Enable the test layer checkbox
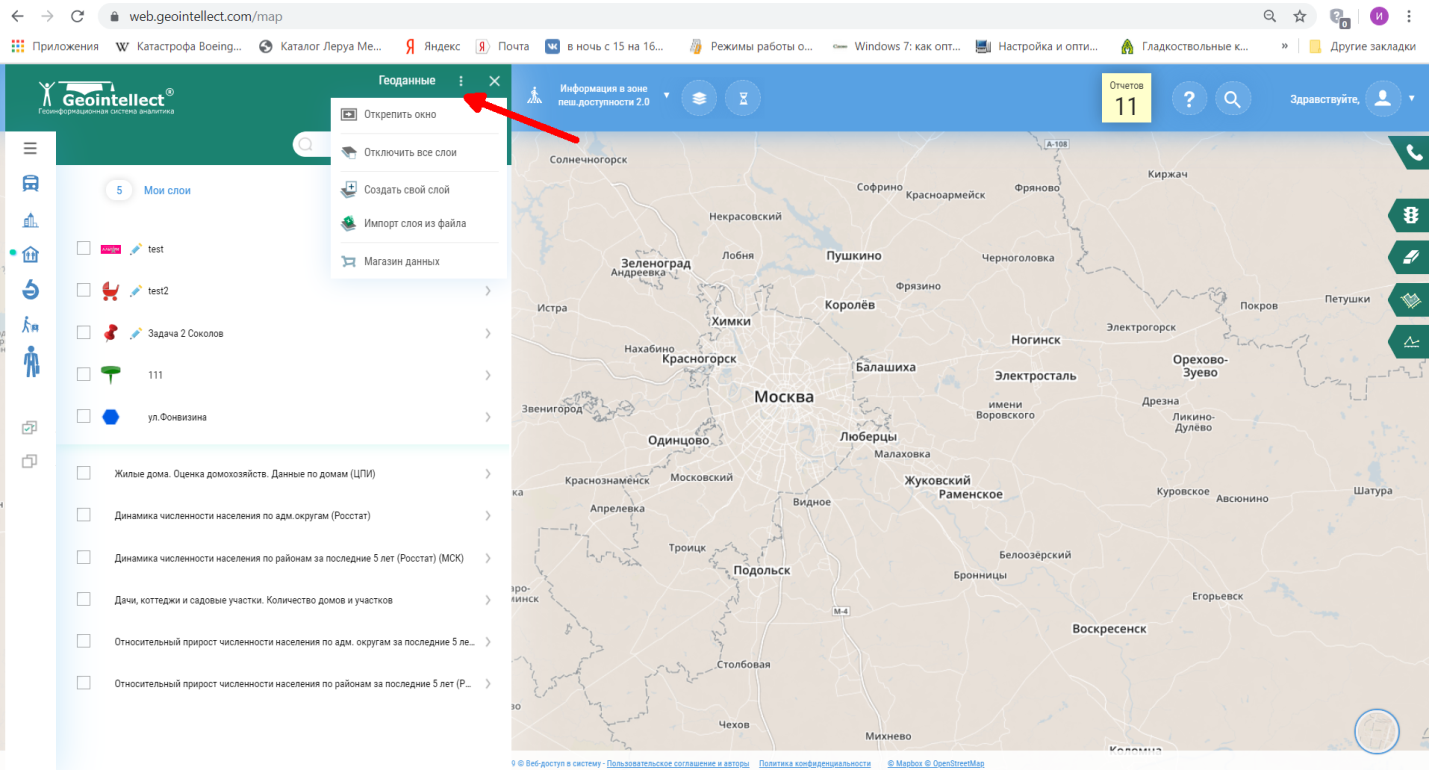 coord(84,249)
